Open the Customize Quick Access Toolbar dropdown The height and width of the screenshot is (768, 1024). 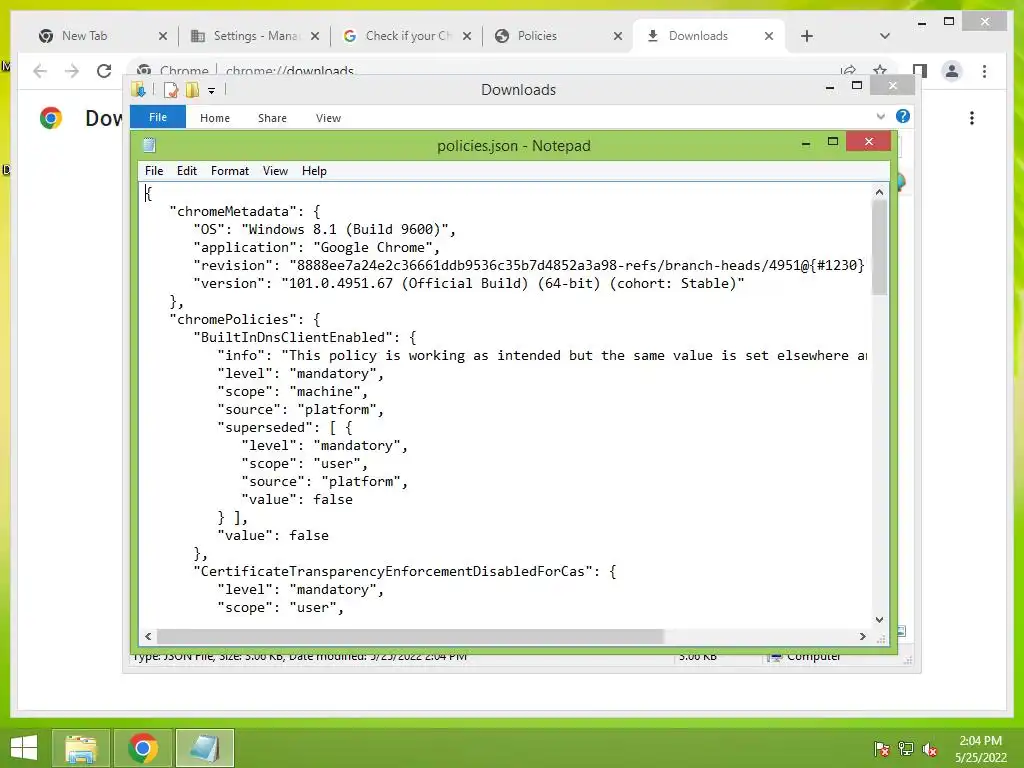pos(212,91)
